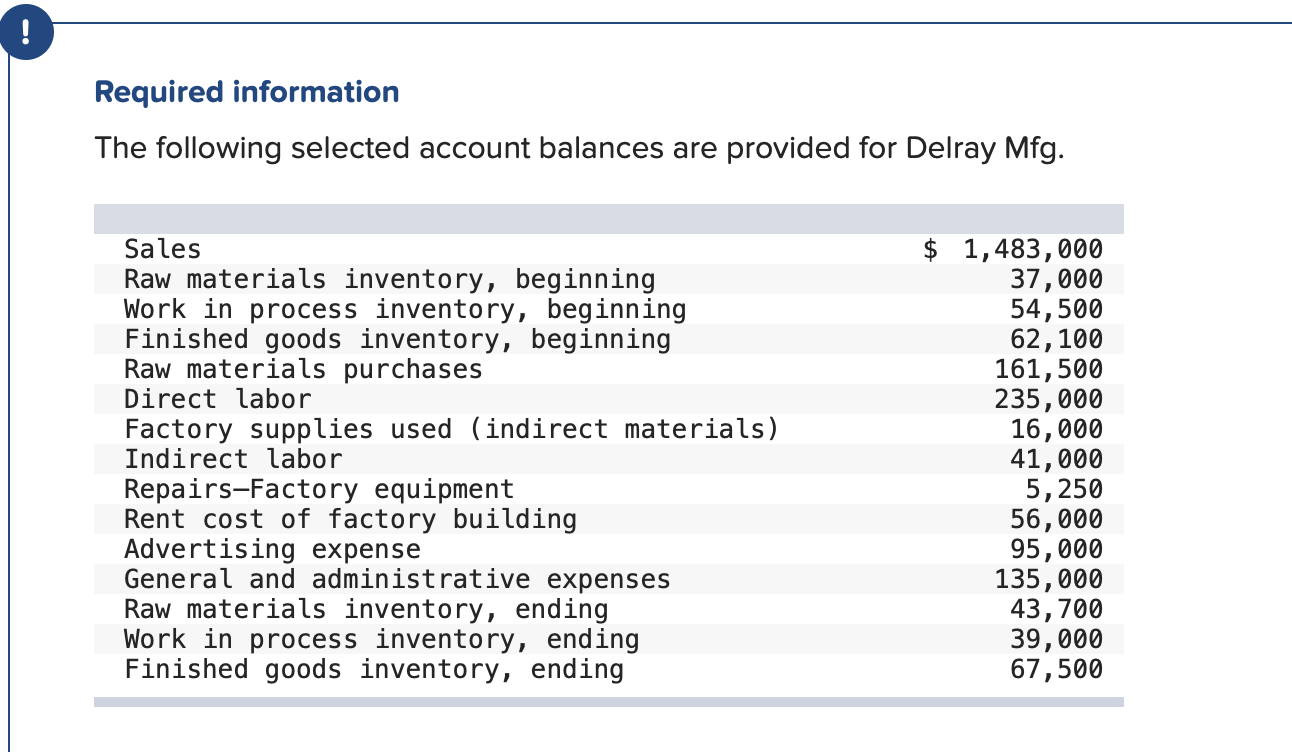Viewport: 1292px width, 752px height.
Task: Select the 'Required information' heading
Action: (x=247, y=92)
